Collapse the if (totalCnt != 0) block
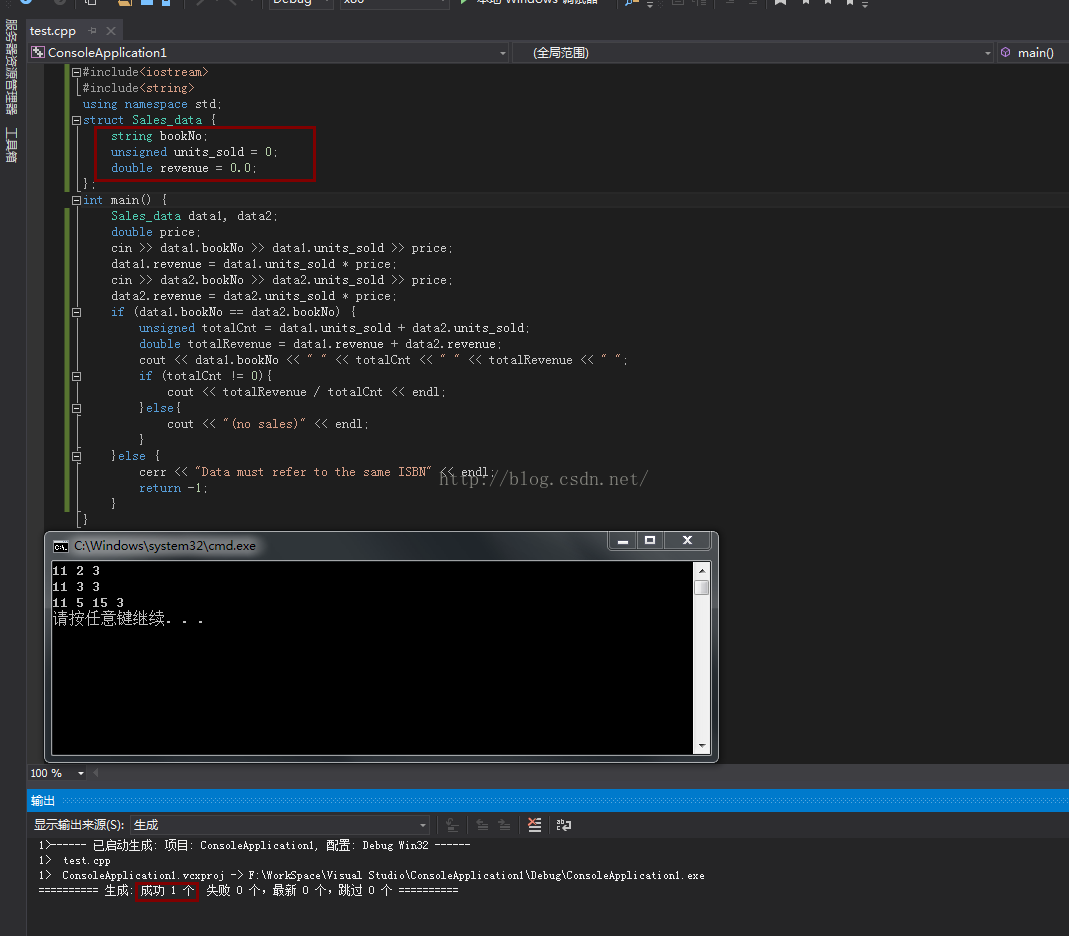The height and width of the screenshot is (936, 1069). 76,376
